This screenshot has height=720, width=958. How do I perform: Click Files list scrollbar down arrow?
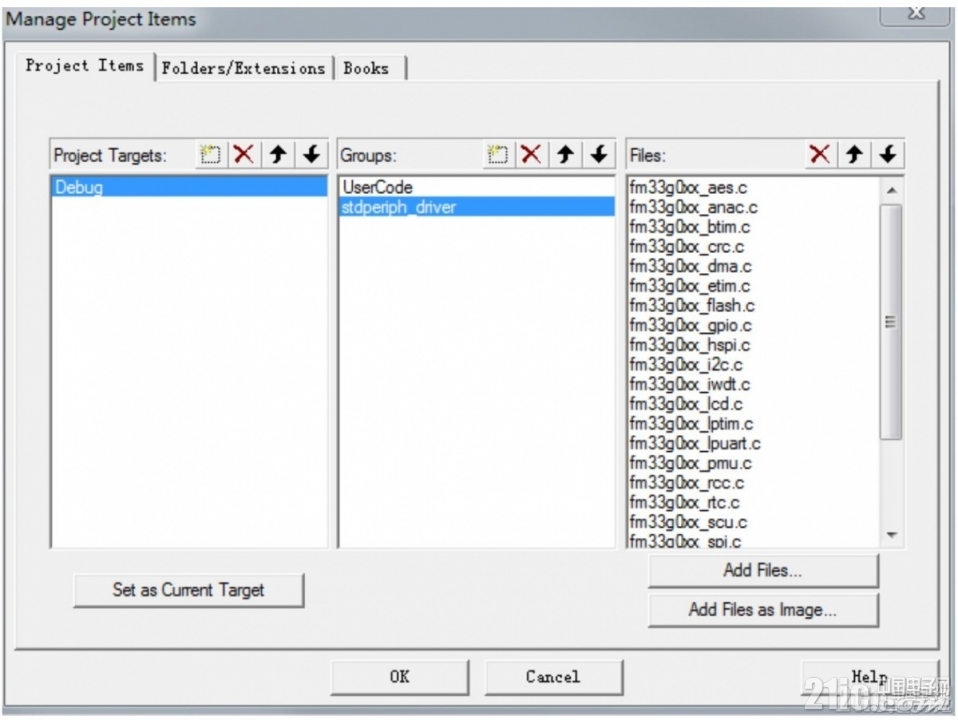click(x=891, y=535)
